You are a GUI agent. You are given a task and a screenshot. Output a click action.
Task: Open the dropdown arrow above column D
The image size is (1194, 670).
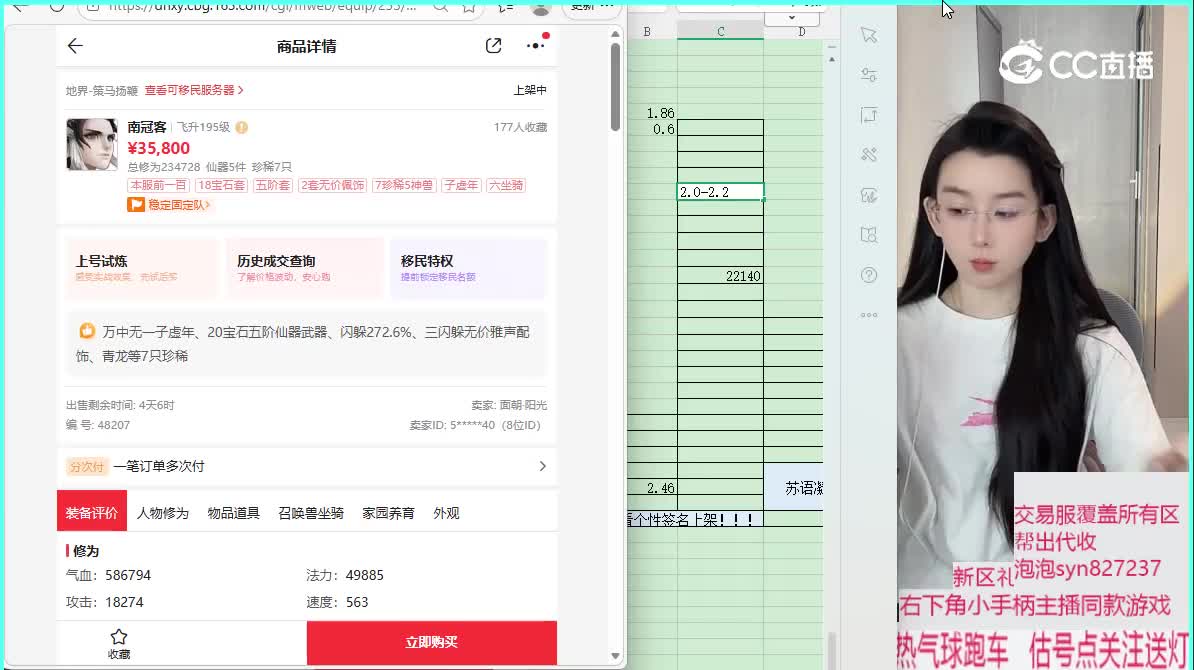point(792,18)
